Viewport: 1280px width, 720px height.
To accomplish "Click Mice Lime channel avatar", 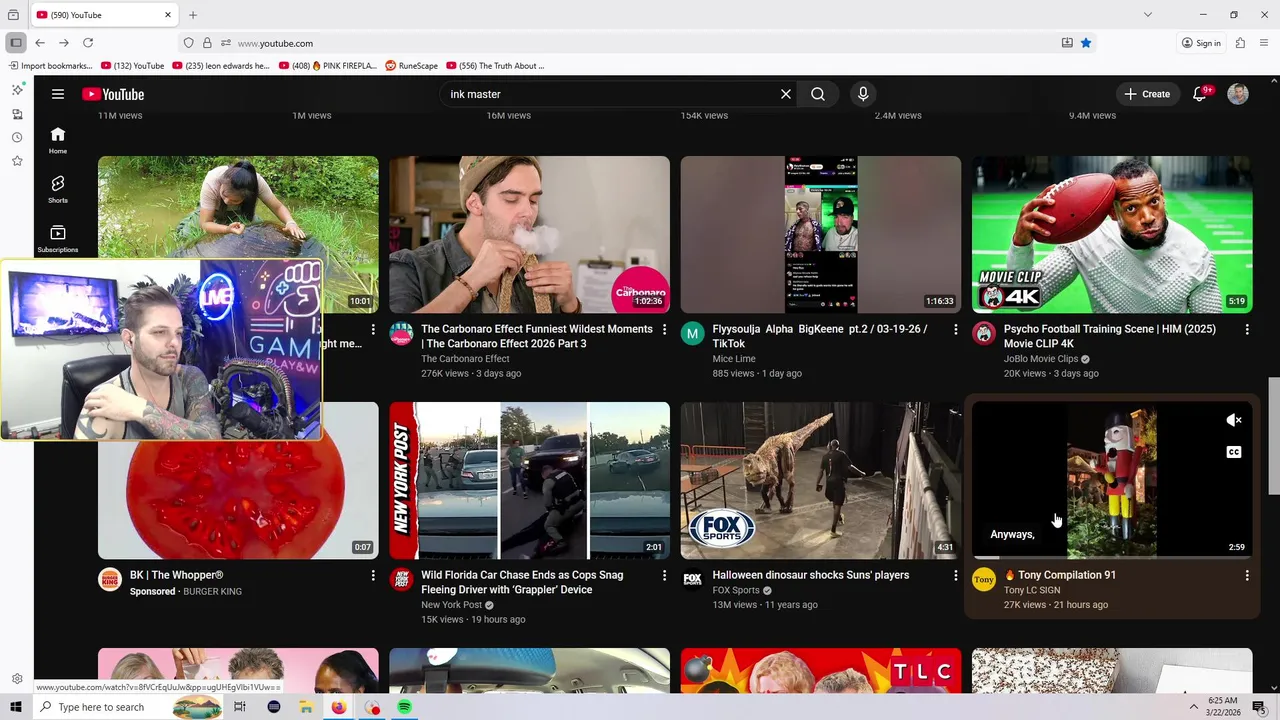I will click(x=693, y=334).
